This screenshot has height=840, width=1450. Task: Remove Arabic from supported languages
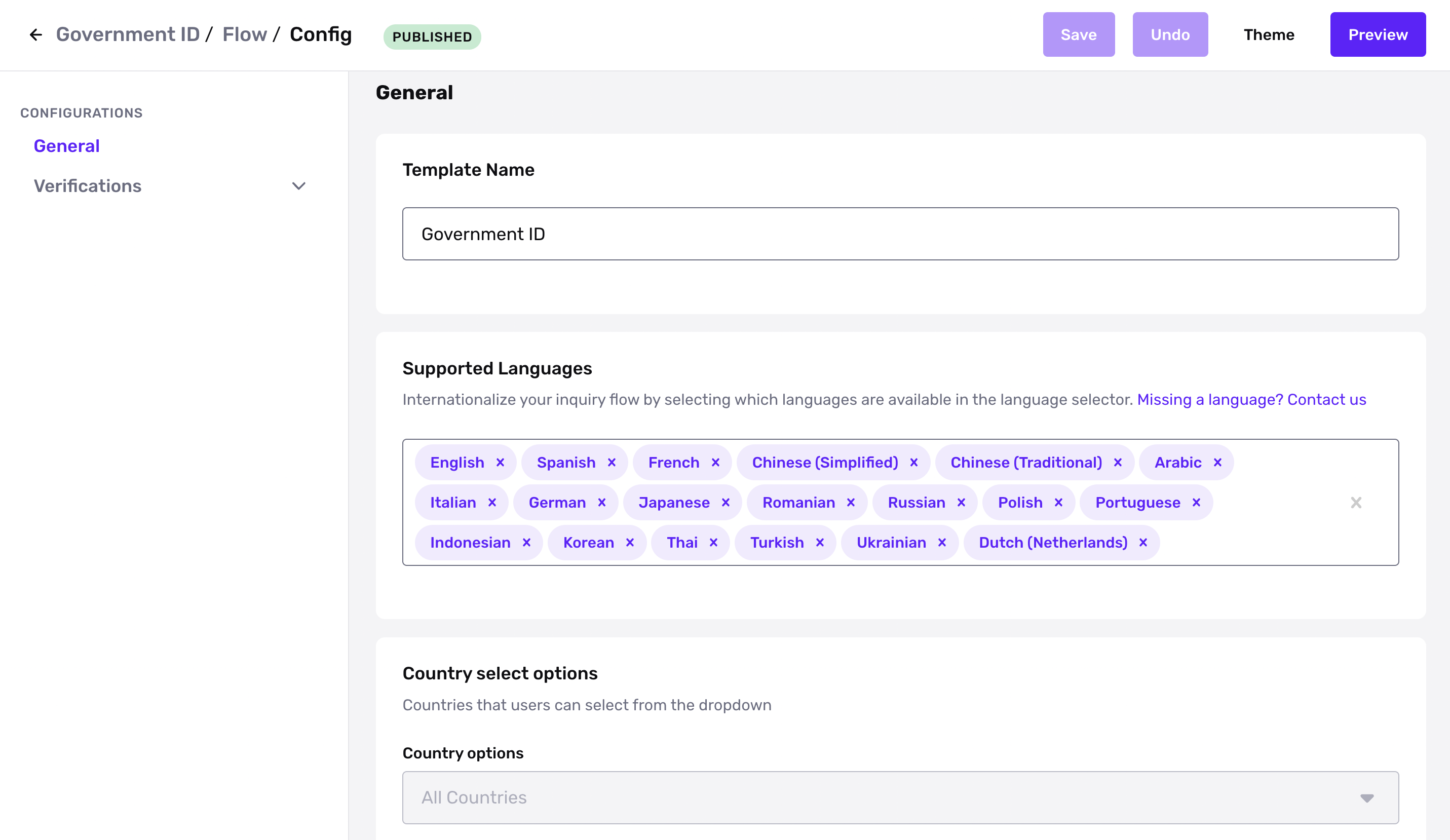tap(1217, 463)
